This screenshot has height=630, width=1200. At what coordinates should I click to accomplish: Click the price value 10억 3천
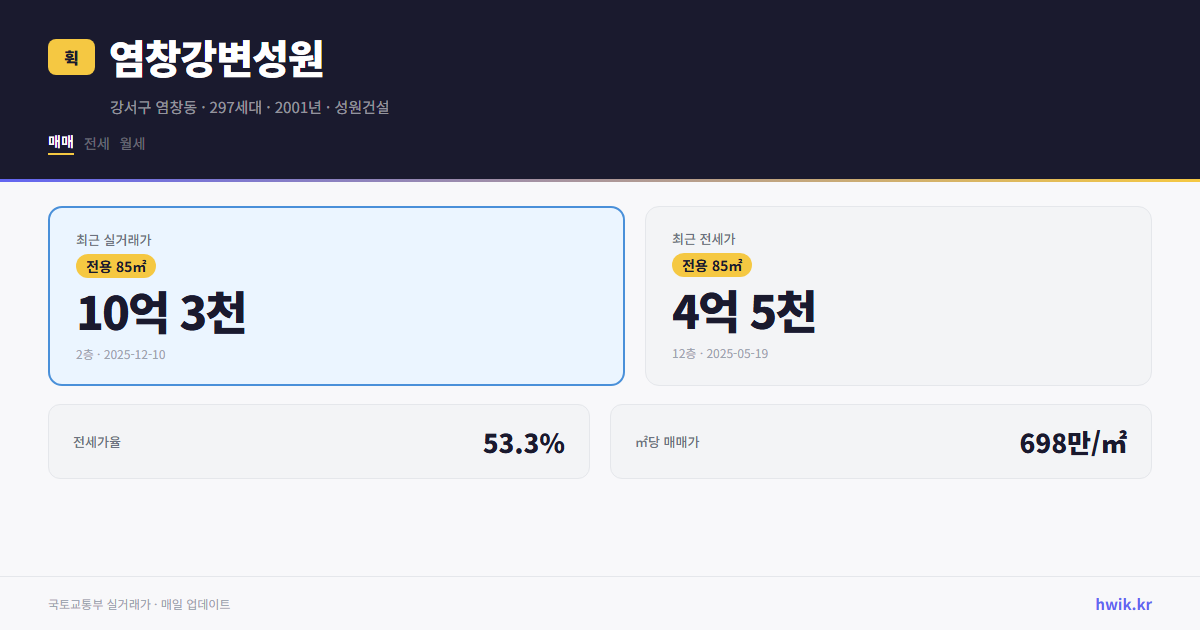click(x=160, y=314)
